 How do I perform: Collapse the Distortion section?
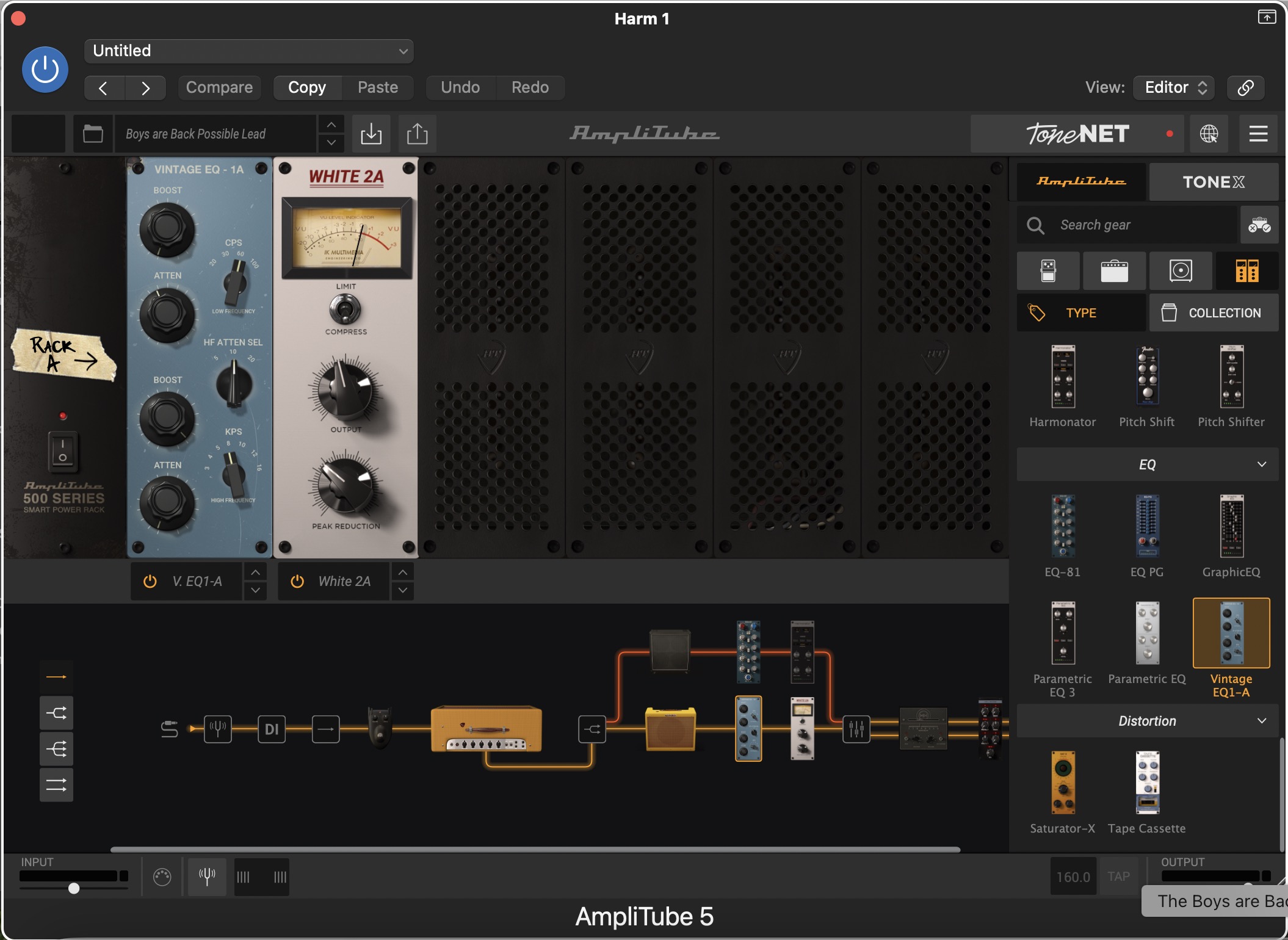[1148, 721]
